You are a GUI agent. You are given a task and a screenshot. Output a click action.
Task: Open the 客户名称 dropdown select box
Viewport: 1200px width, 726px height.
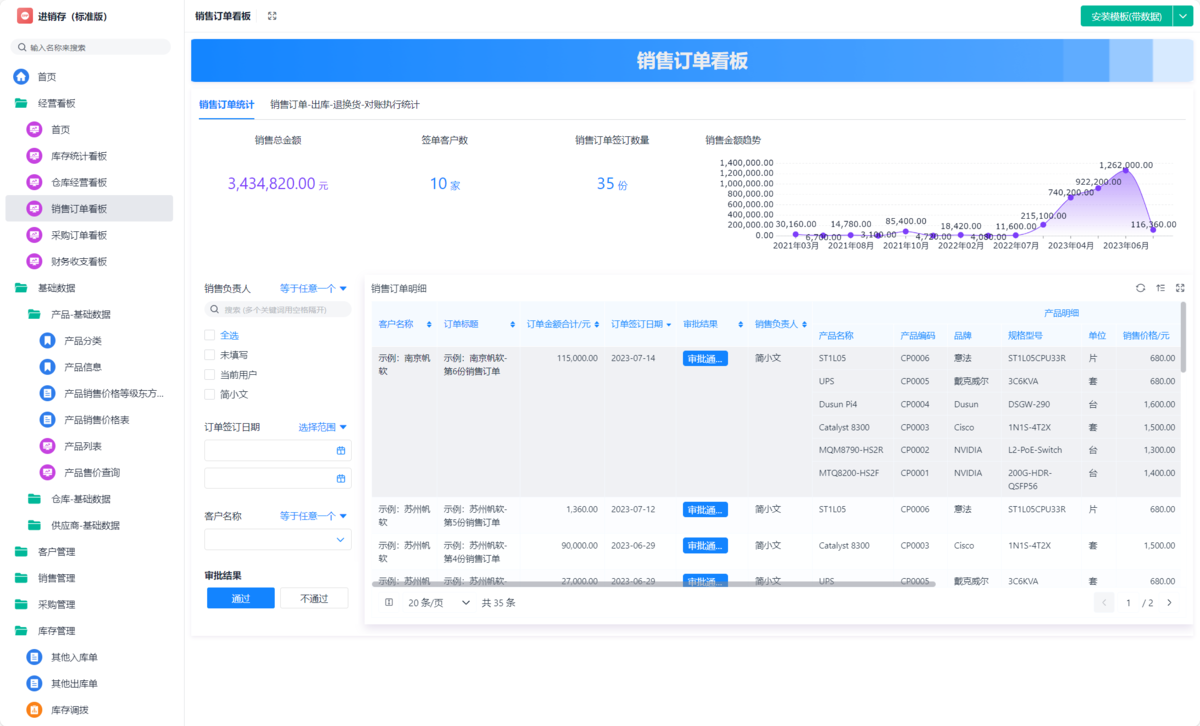tap(277, 540)
